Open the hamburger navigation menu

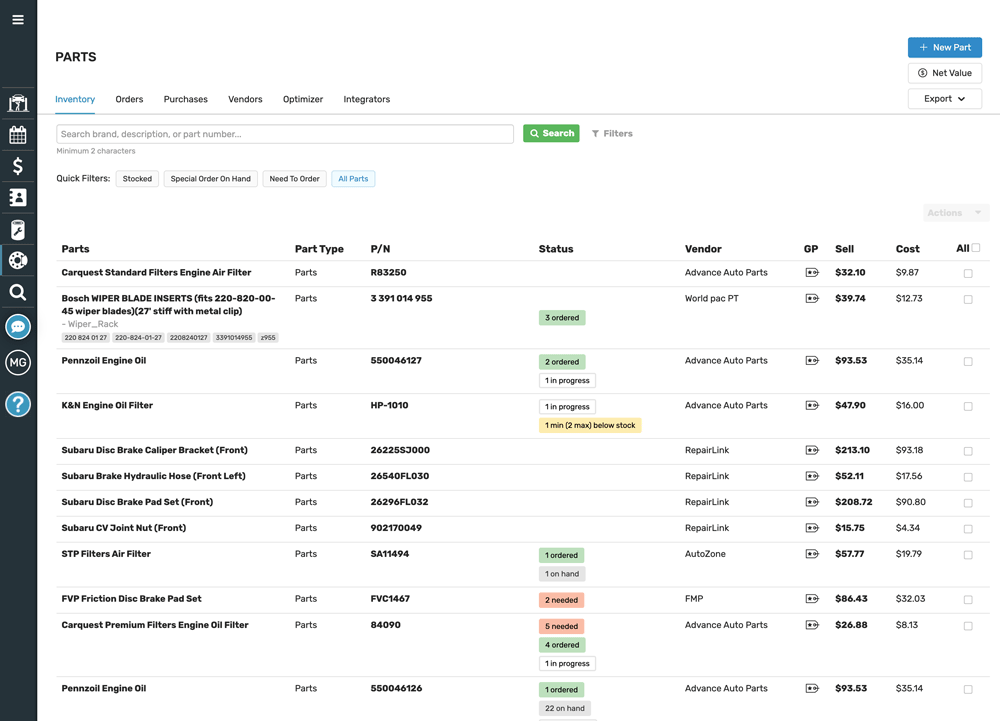click(x=18, y=20)
